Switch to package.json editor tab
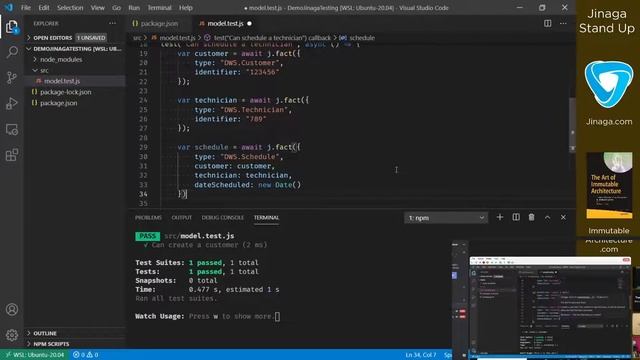 (x=159, y=24)
